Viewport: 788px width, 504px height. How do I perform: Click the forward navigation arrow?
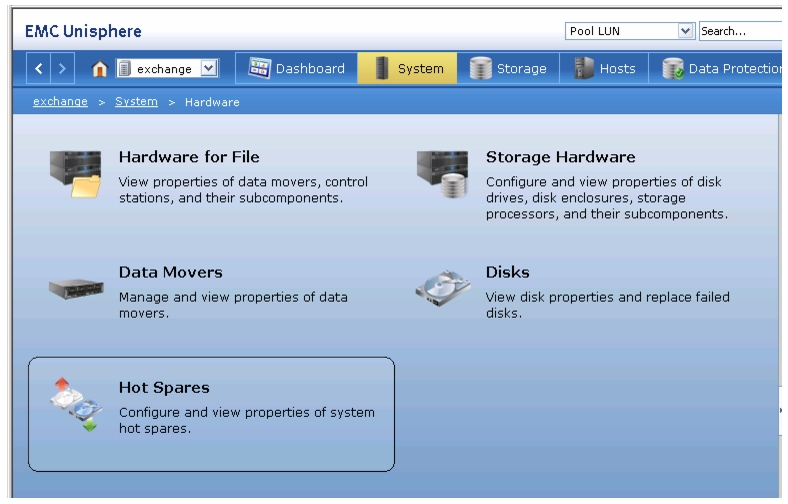(x=62, y=68)
